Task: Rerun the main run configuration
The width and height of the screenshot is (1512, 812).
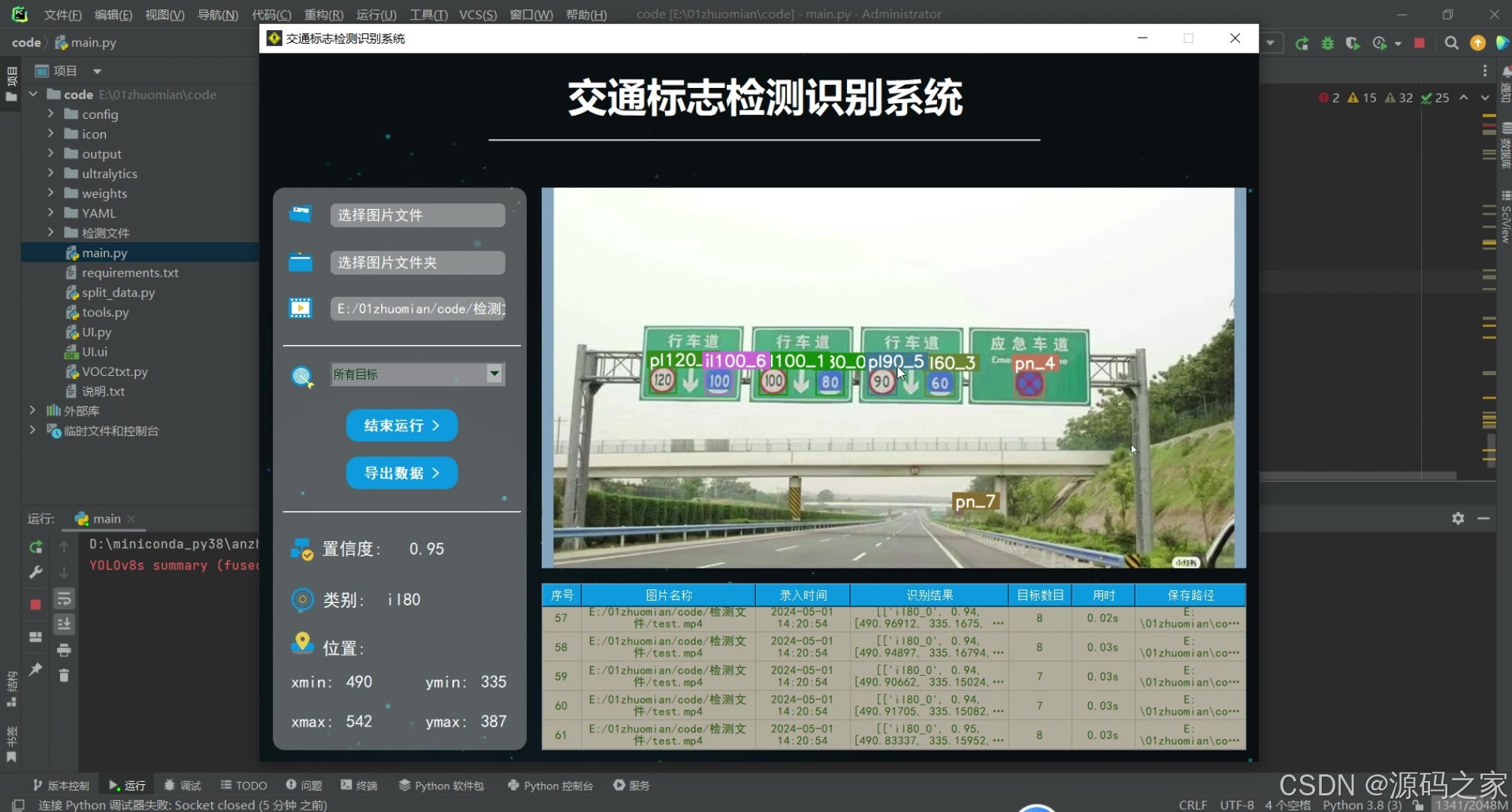Action: pyautogui.click(x=35, y=547)
